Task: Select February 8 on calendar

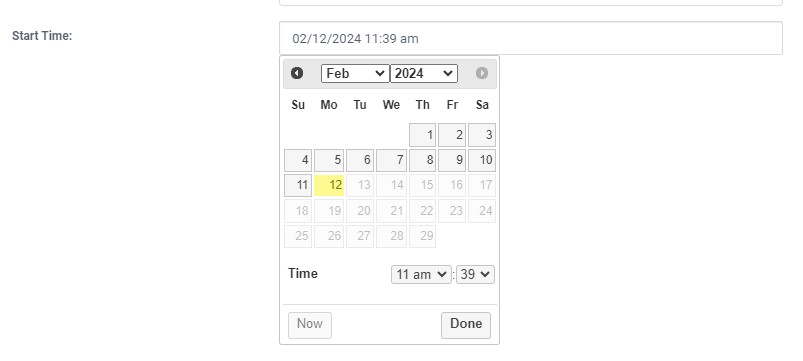Action: tap(422, 160)
